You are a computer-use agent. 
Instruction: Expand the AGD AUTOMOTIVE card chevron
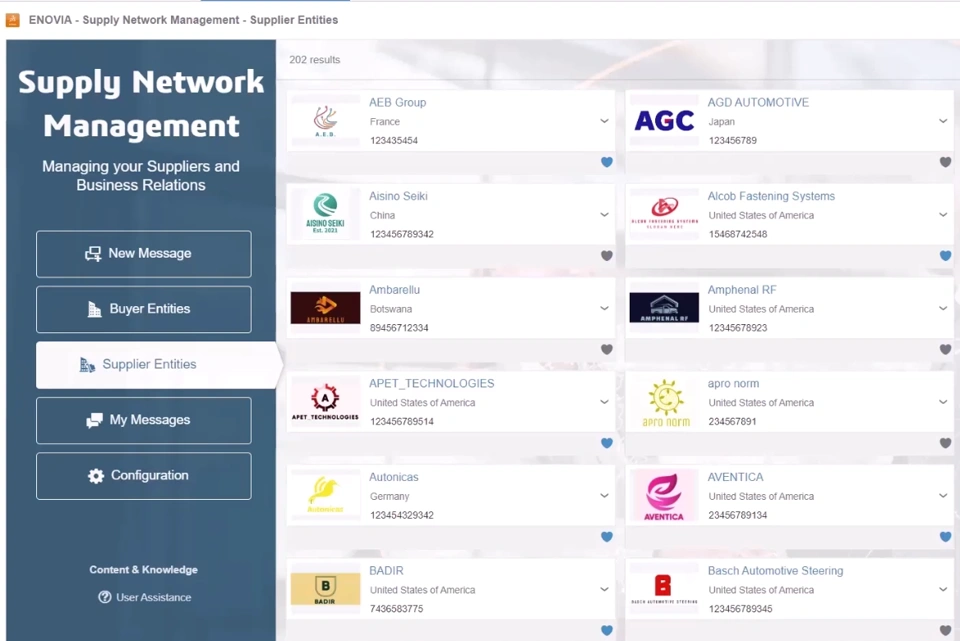pyautogui.click(x=943, y=121)
